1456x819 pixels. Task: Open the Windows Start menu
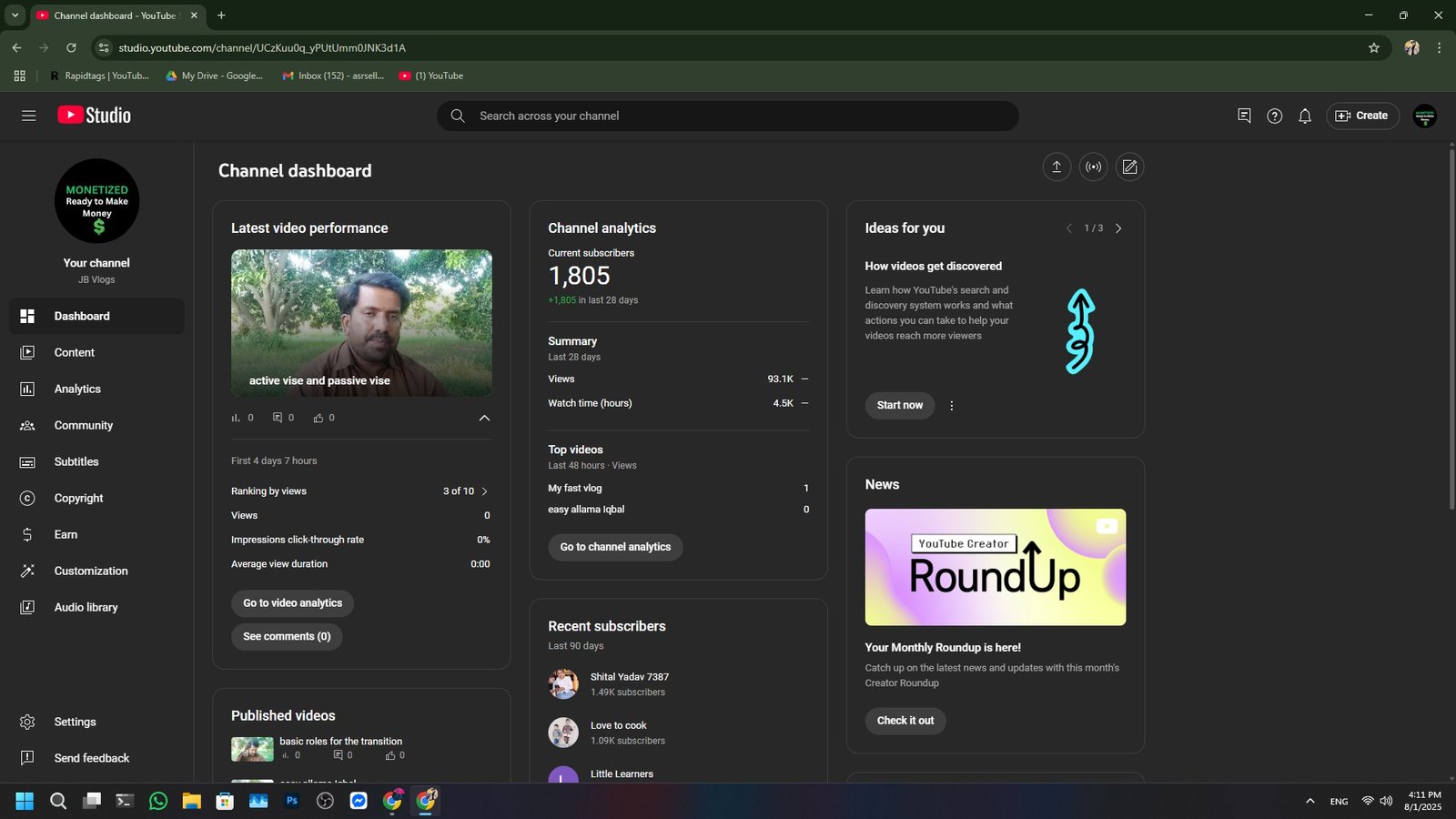pyautogui.click(x=25, y=801)
